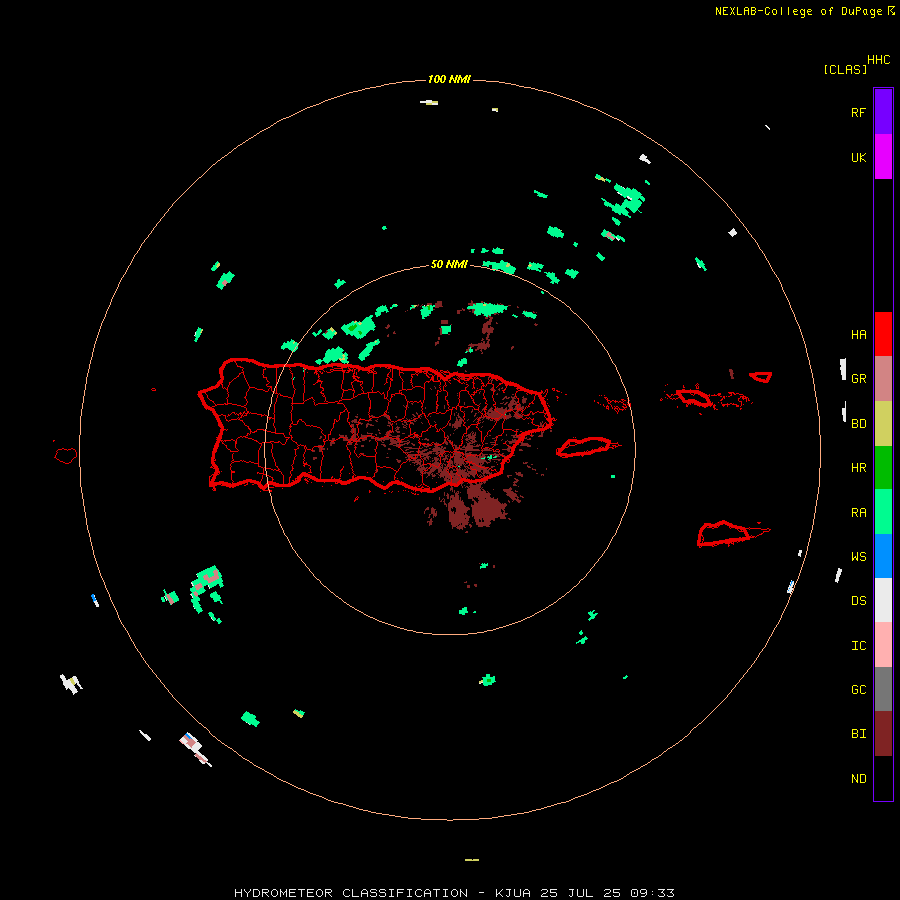Click the UK magenta legend swatch
The width and height of the screenshot is (900, 900).
click(x=883, y=157)
